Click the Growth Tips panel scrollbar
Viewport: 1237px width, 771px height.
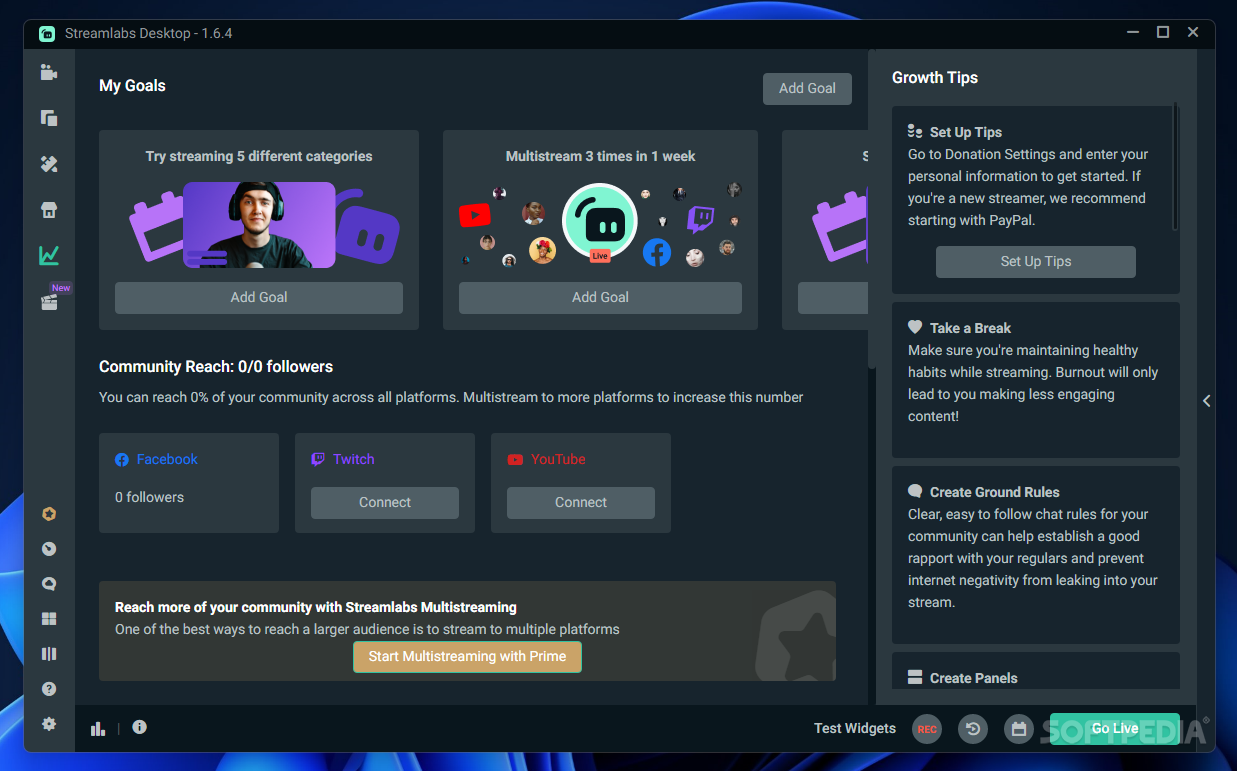(x=1175, y=166)
